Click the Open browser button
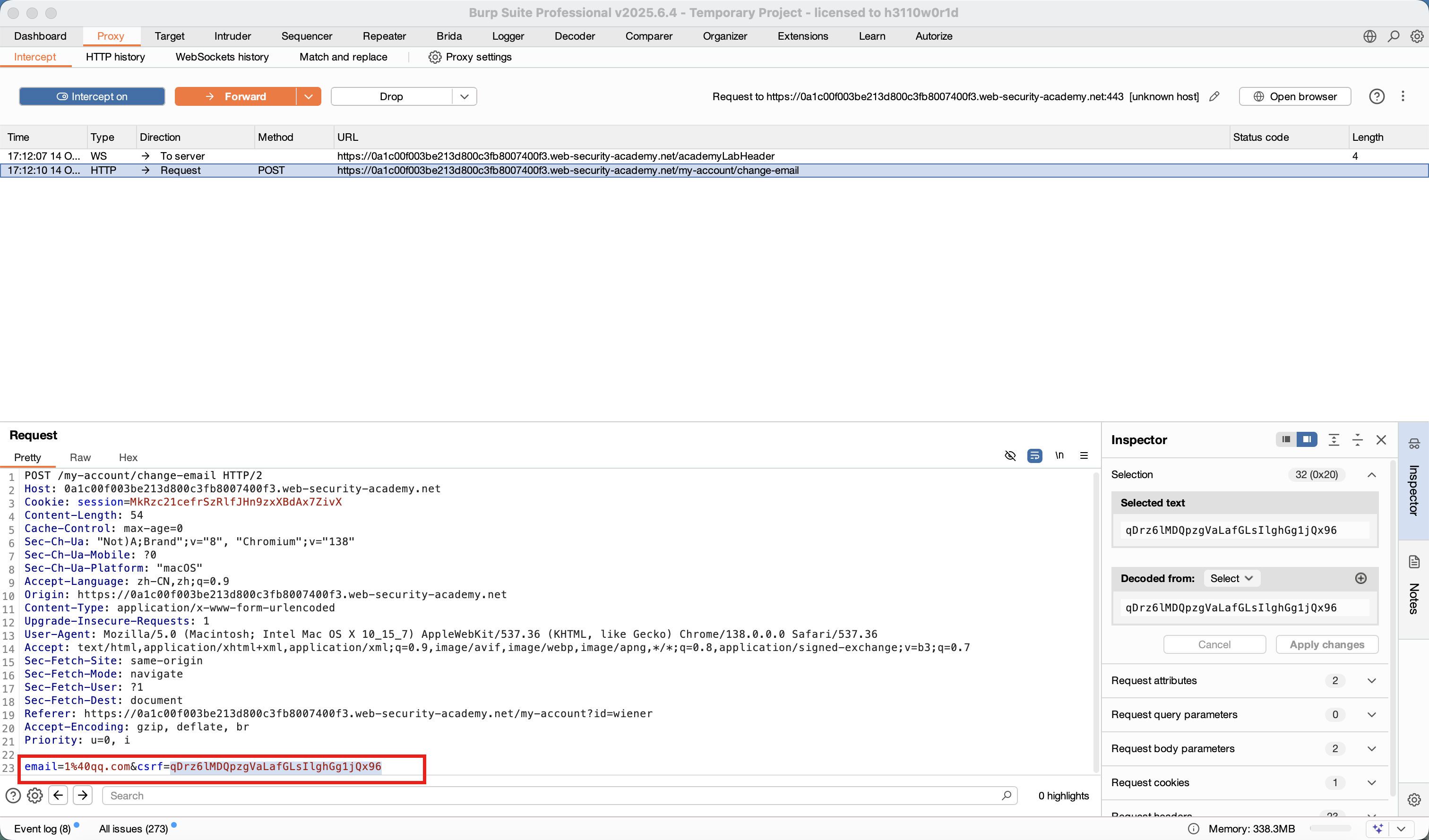Screen dimensions: 1429x840 click(1295, 96)
